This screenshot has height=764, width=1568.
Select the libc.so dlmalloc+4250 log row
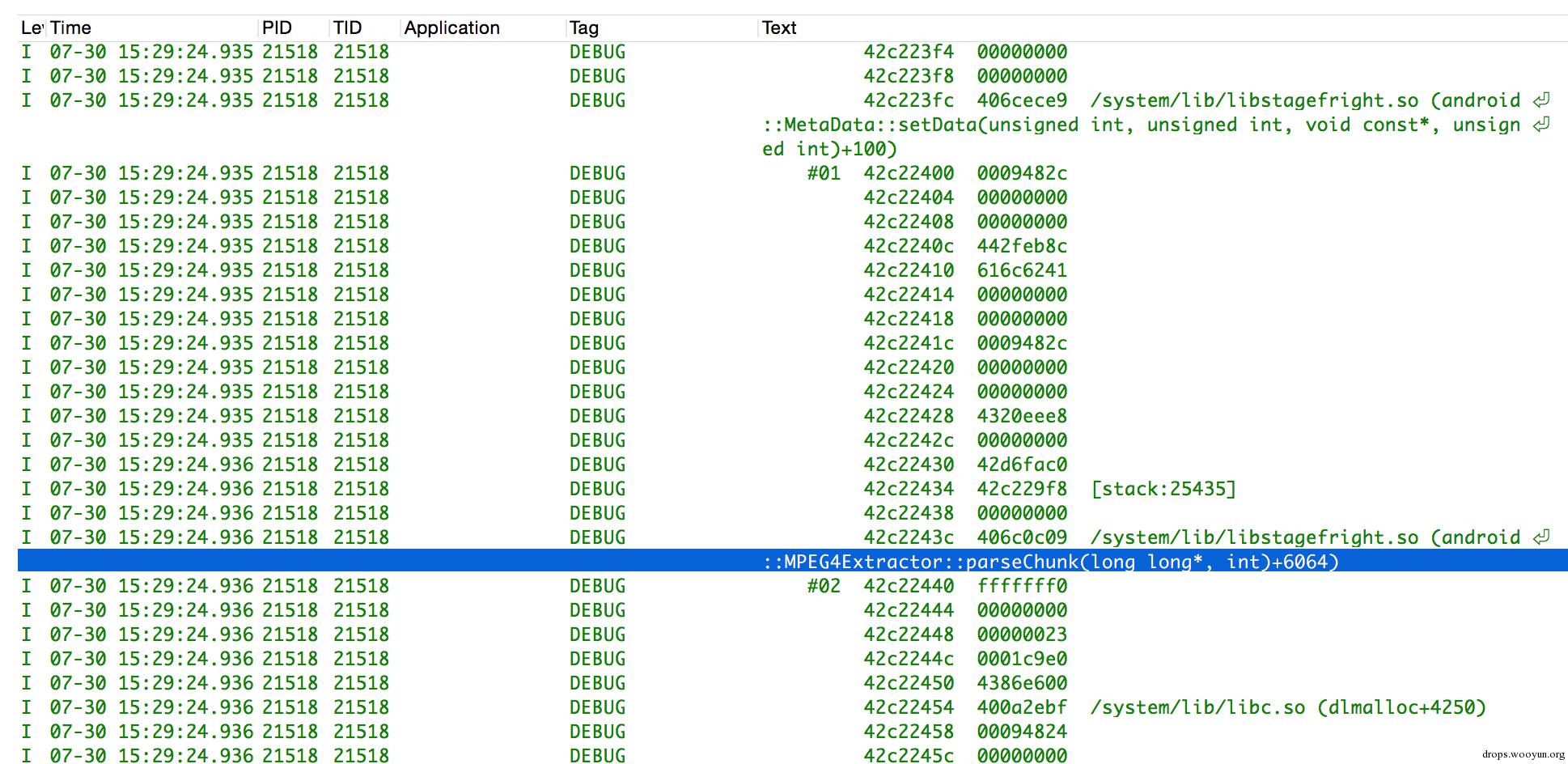[x=1288, y=707]
